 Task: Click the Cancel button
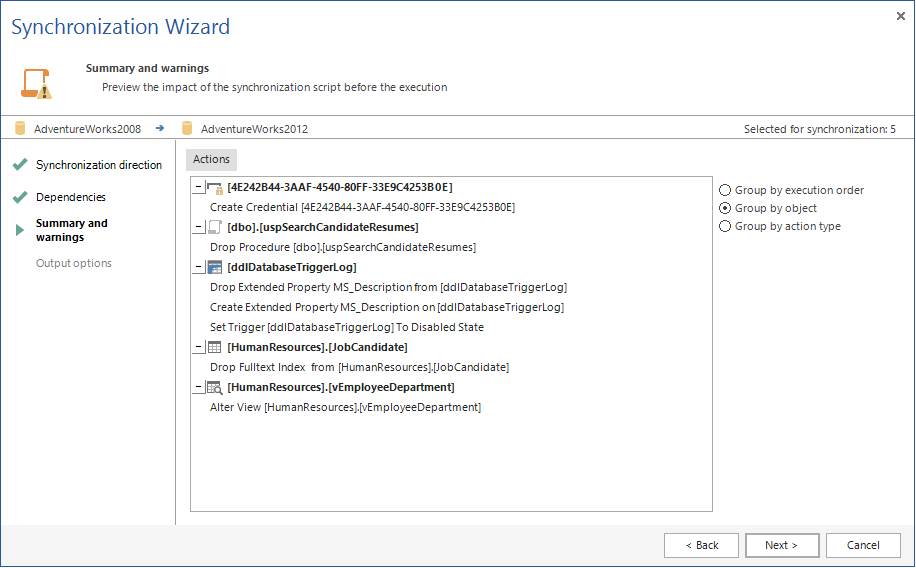(863, 545)
